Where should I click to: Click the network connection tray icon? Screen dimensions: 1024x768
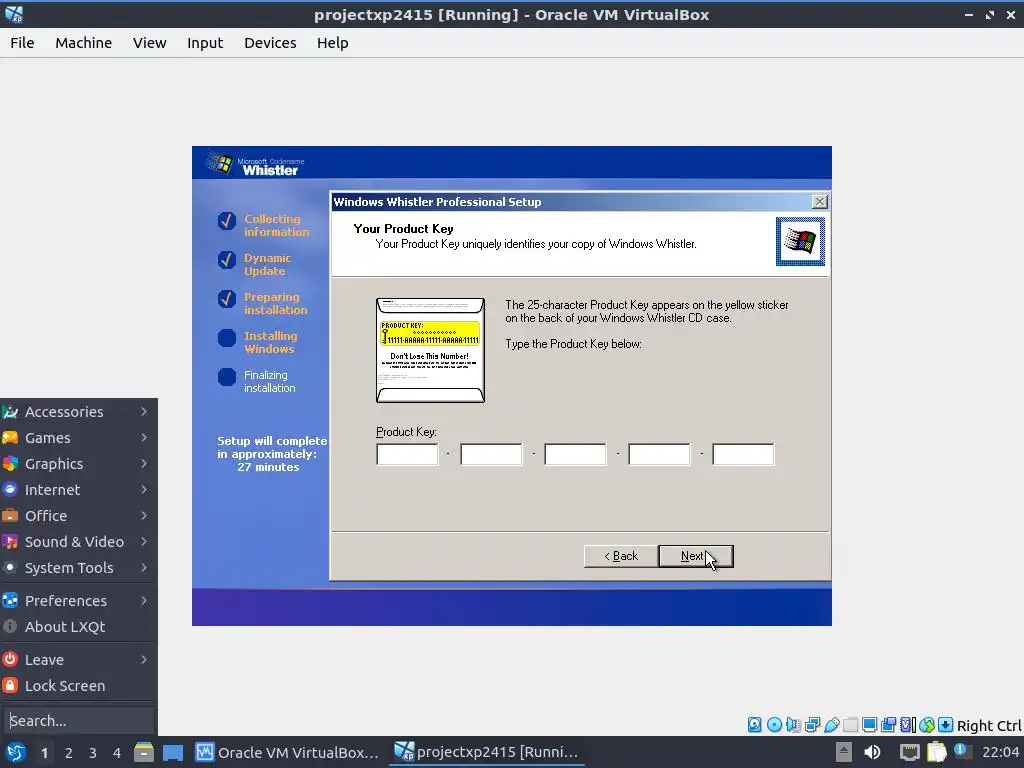(x=909, y=752)
